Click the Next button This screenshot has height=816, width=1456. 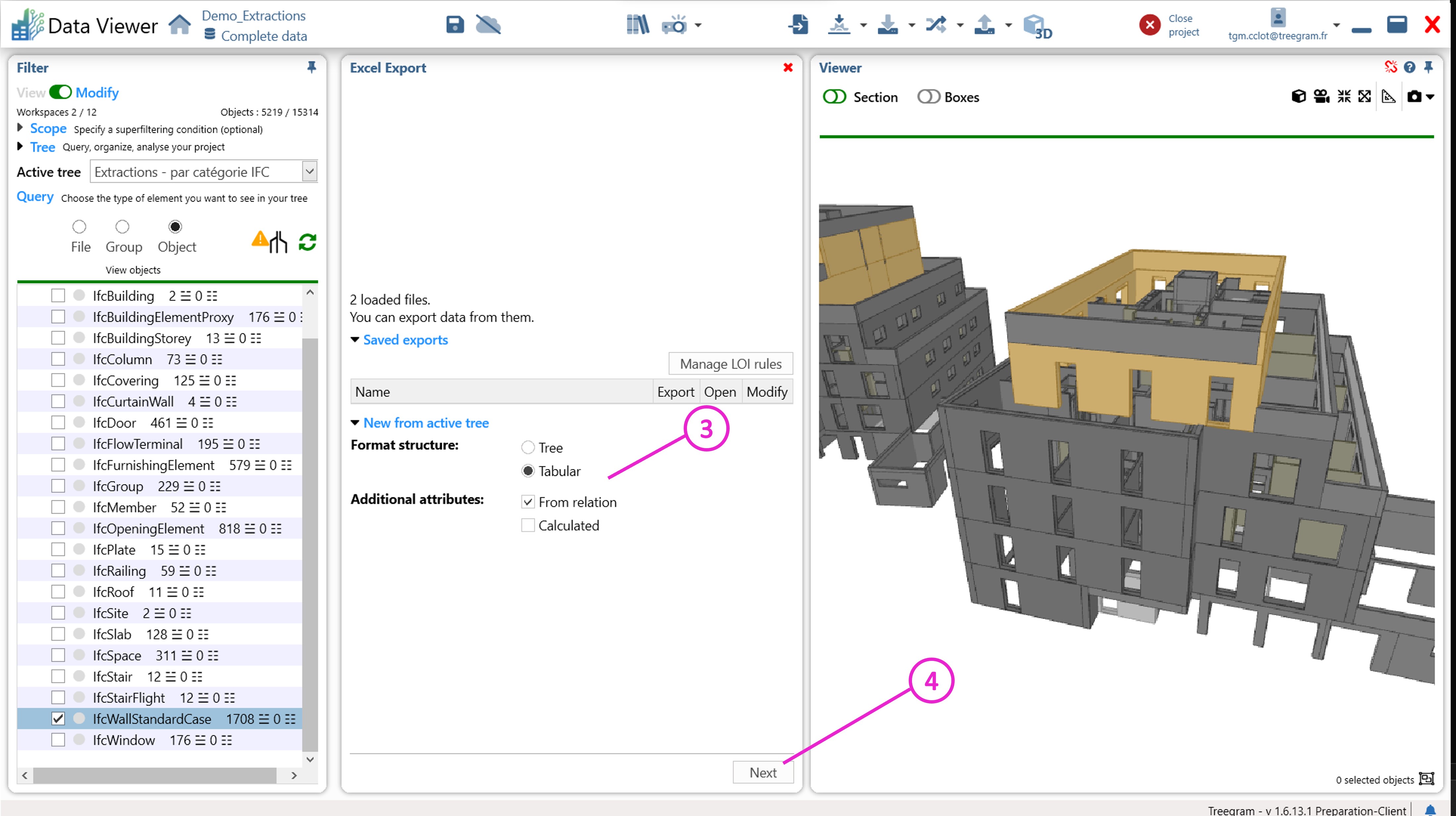pos(762,772)
